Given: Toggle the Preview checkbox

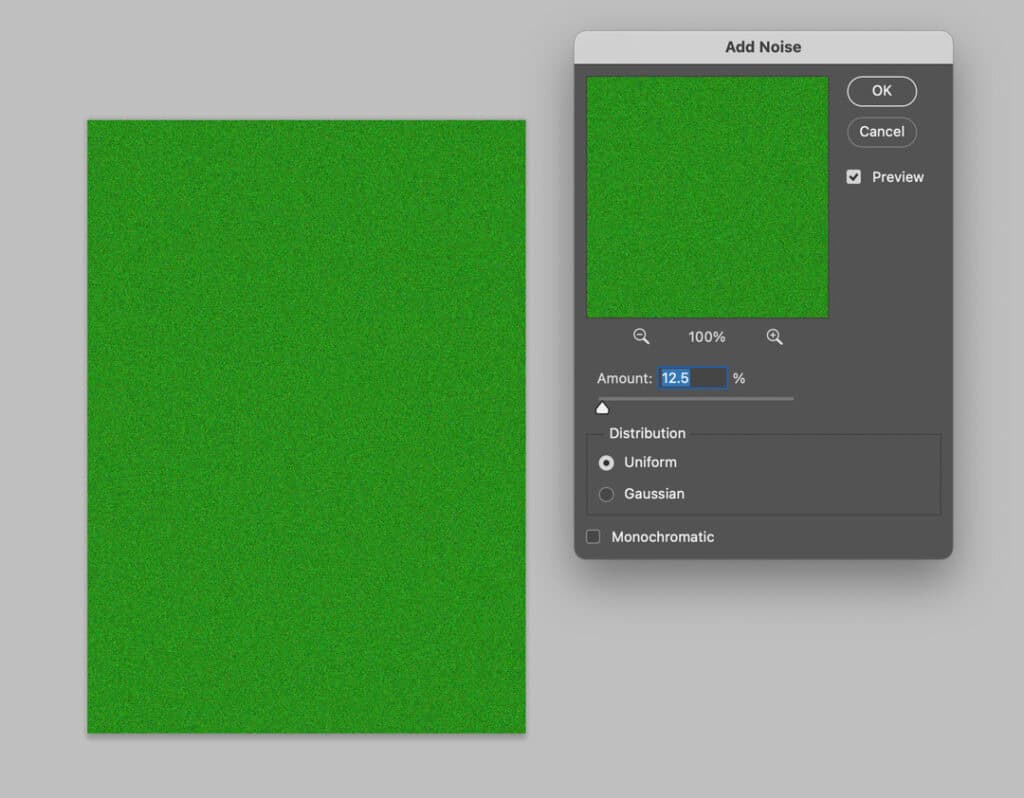Looking at the screenshot, I should (854, 177).
